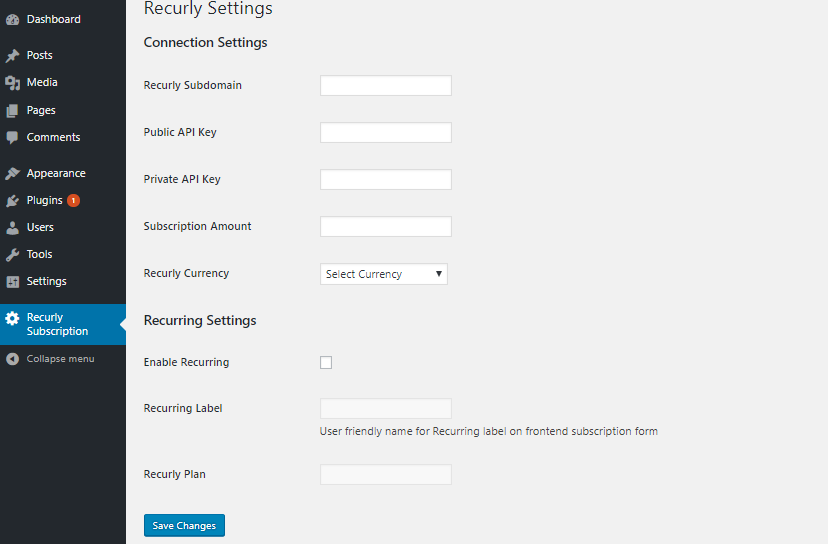Click the Private API Key field
The width and height of the screenshot is (828, 544).
[386, 180]
